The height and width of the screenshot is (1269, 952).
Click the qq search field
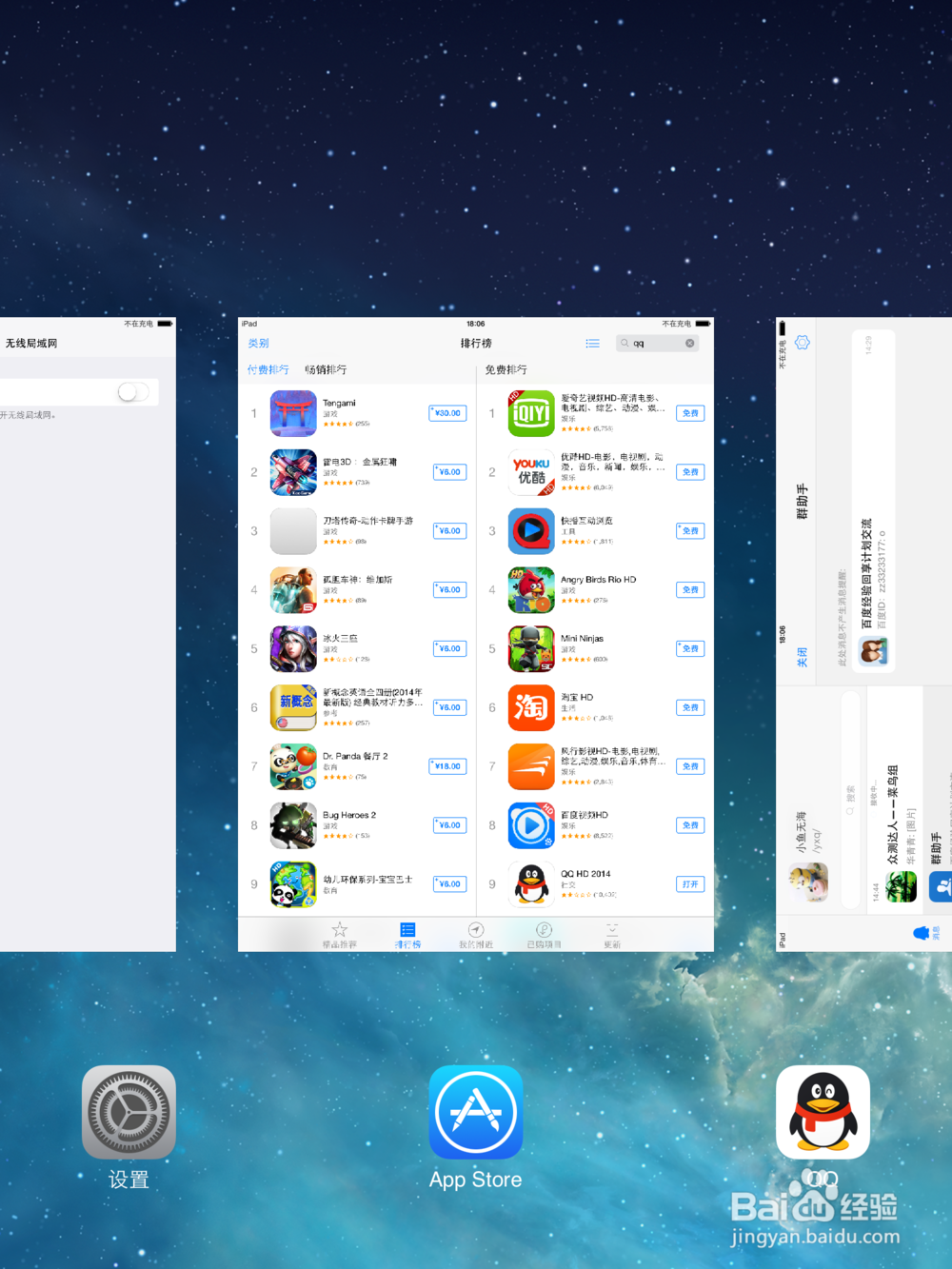click(x=658, y=344)
